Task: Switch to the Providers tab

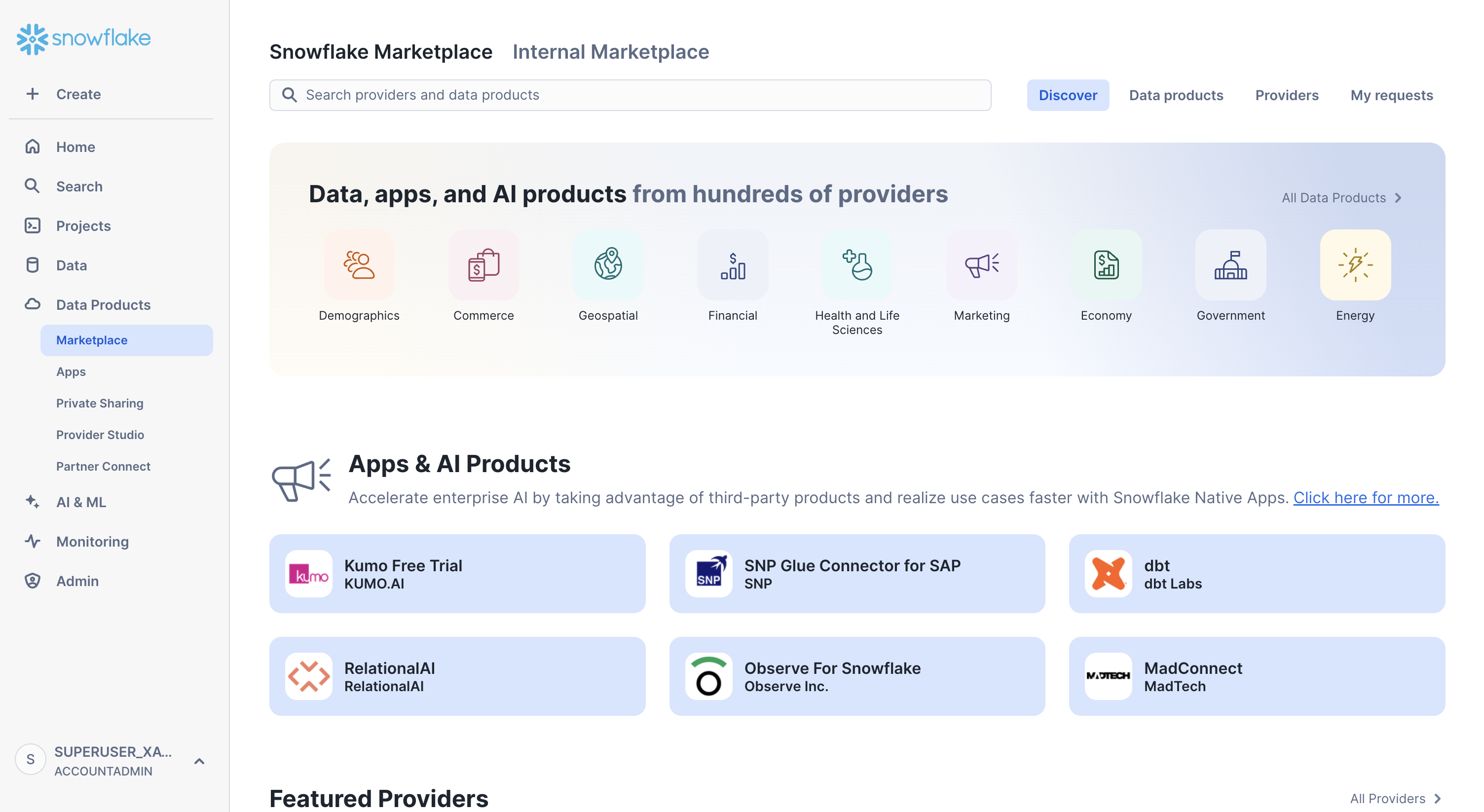Action: point(1287,95)
